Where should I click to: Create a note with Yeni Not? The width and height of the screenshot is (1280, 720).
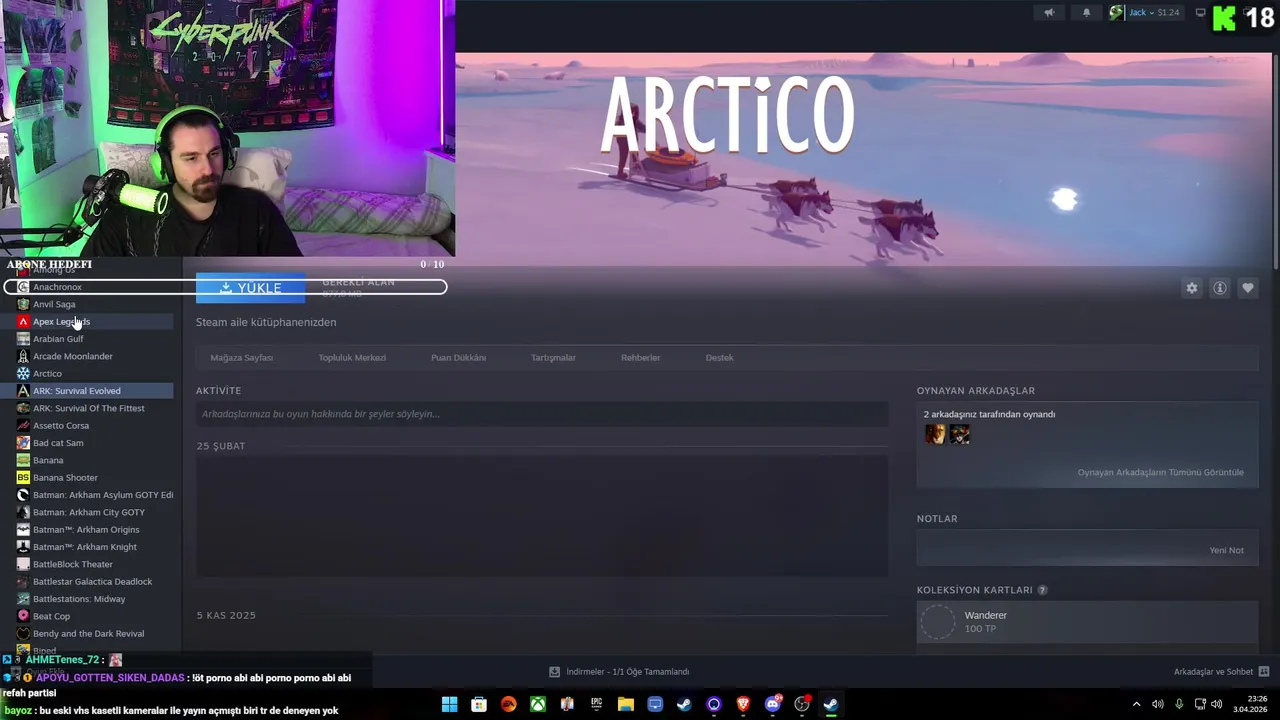pyautogui.click(x=1226, y=550)
